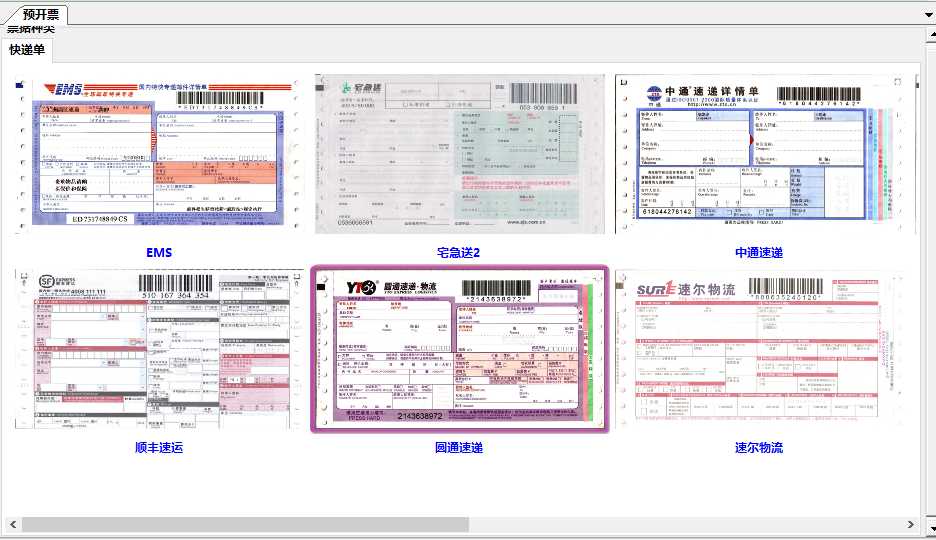Open the tab list dropdown arrow
Viewport: 936px width, 540px height.
click(930, 15)
